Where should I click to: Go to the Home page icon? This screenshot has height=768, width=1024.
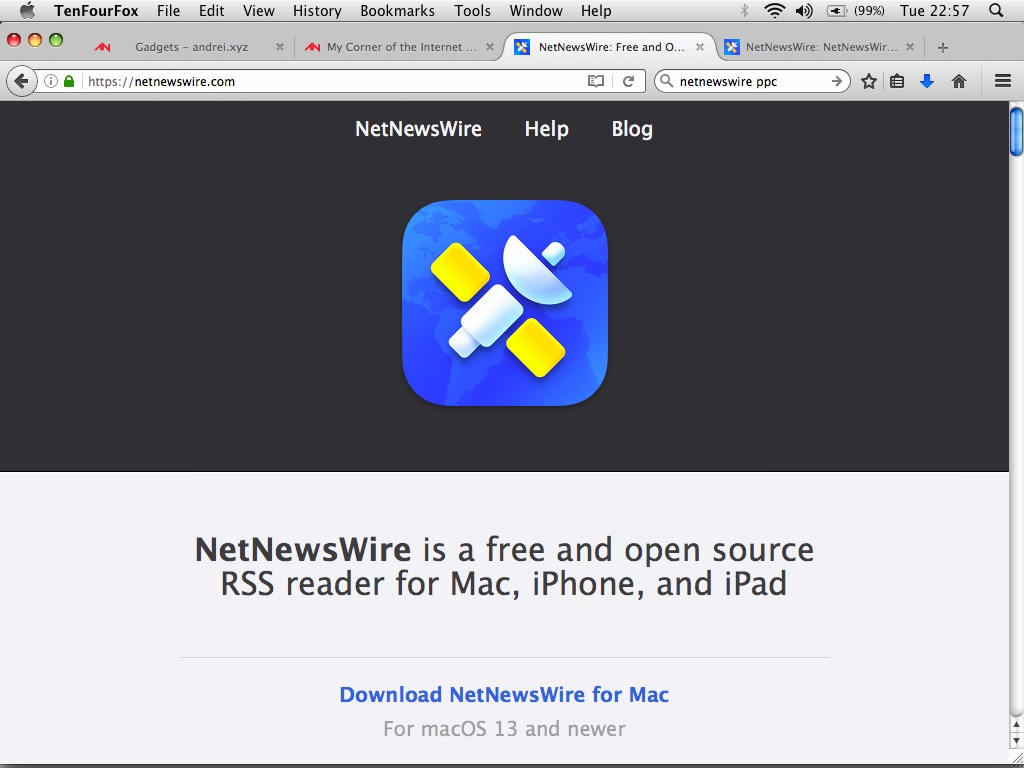pyautogui.click(x=959, y=81)
